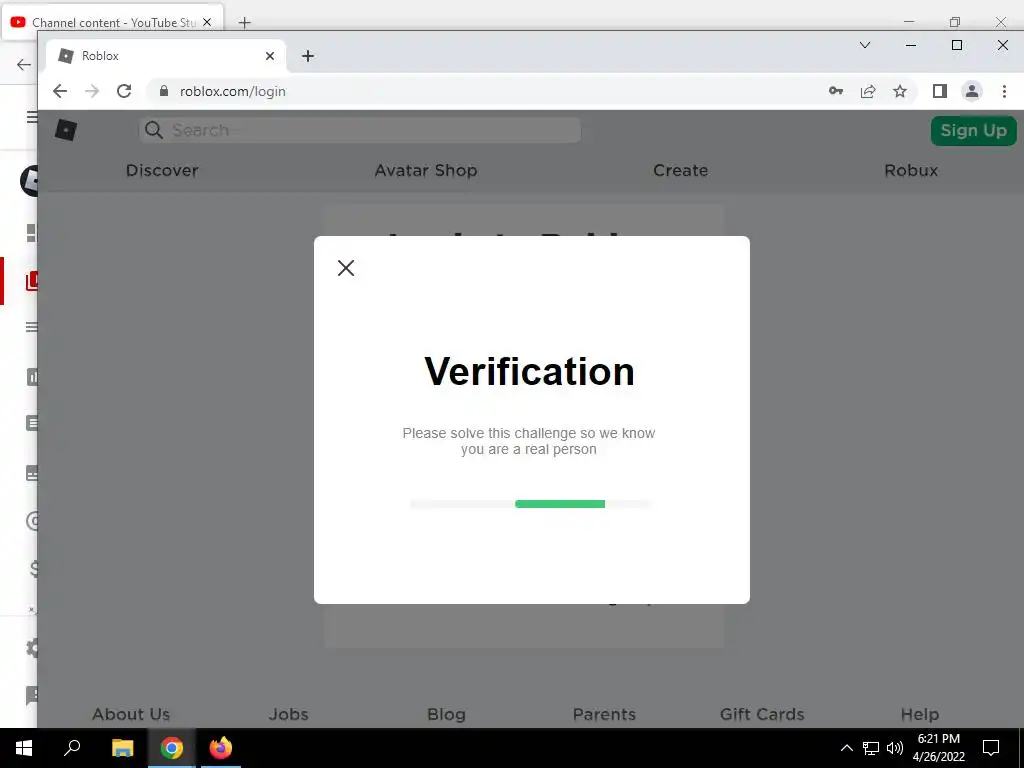1024x768 pixels.
Task: Open the Create menu item
Action: [x=680, y=170]
